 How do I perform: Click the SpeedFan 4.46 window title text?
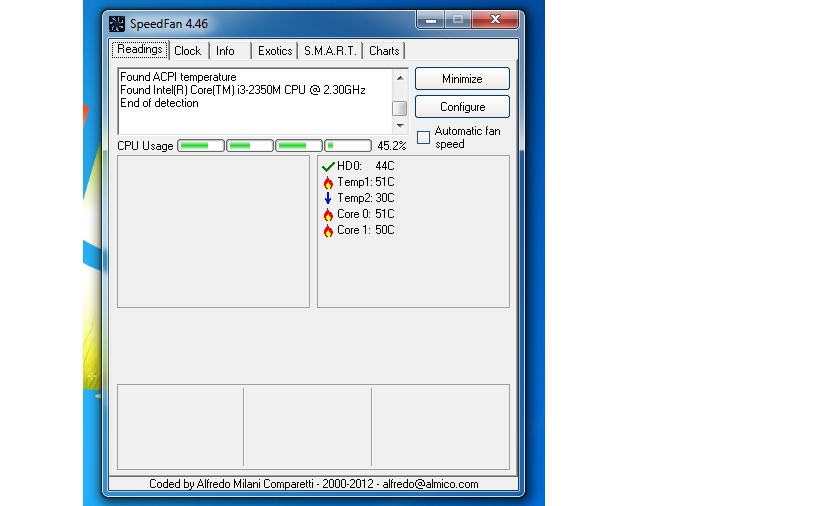(x=169, y=23)
